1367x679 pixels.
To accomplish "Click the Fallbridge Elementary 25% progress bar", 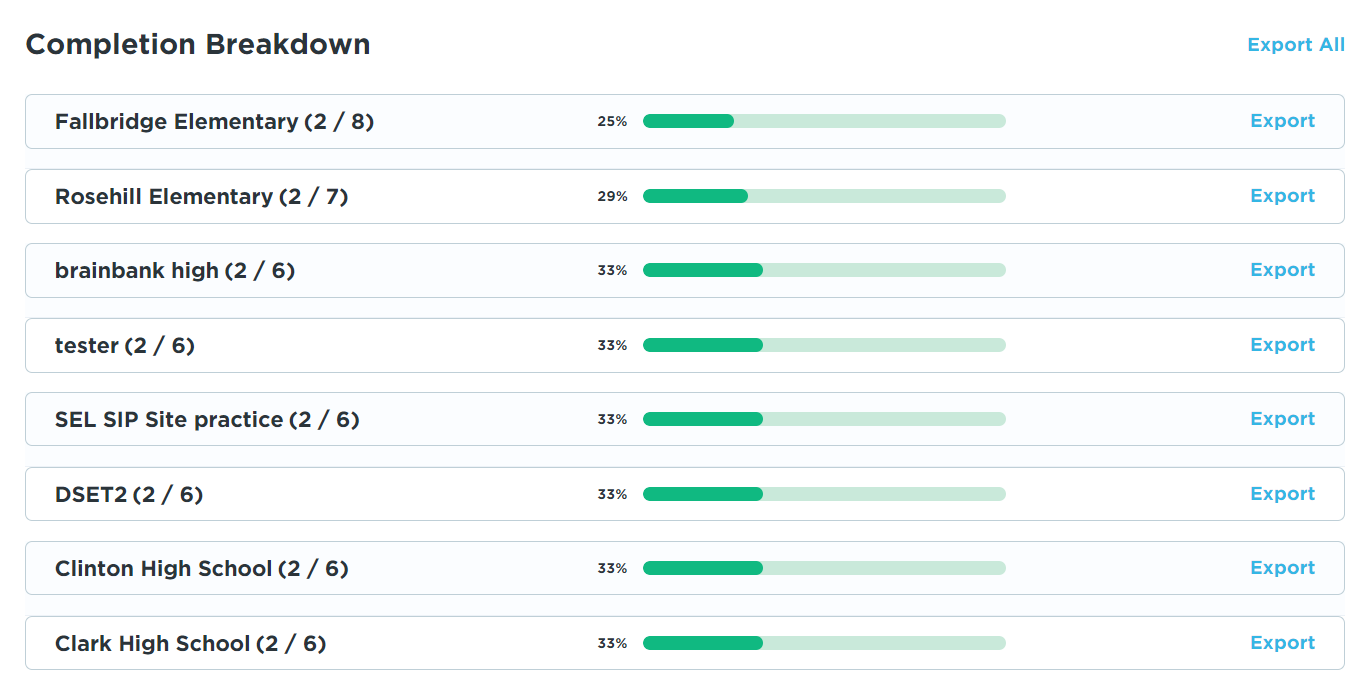I will [x=824, y=121].
